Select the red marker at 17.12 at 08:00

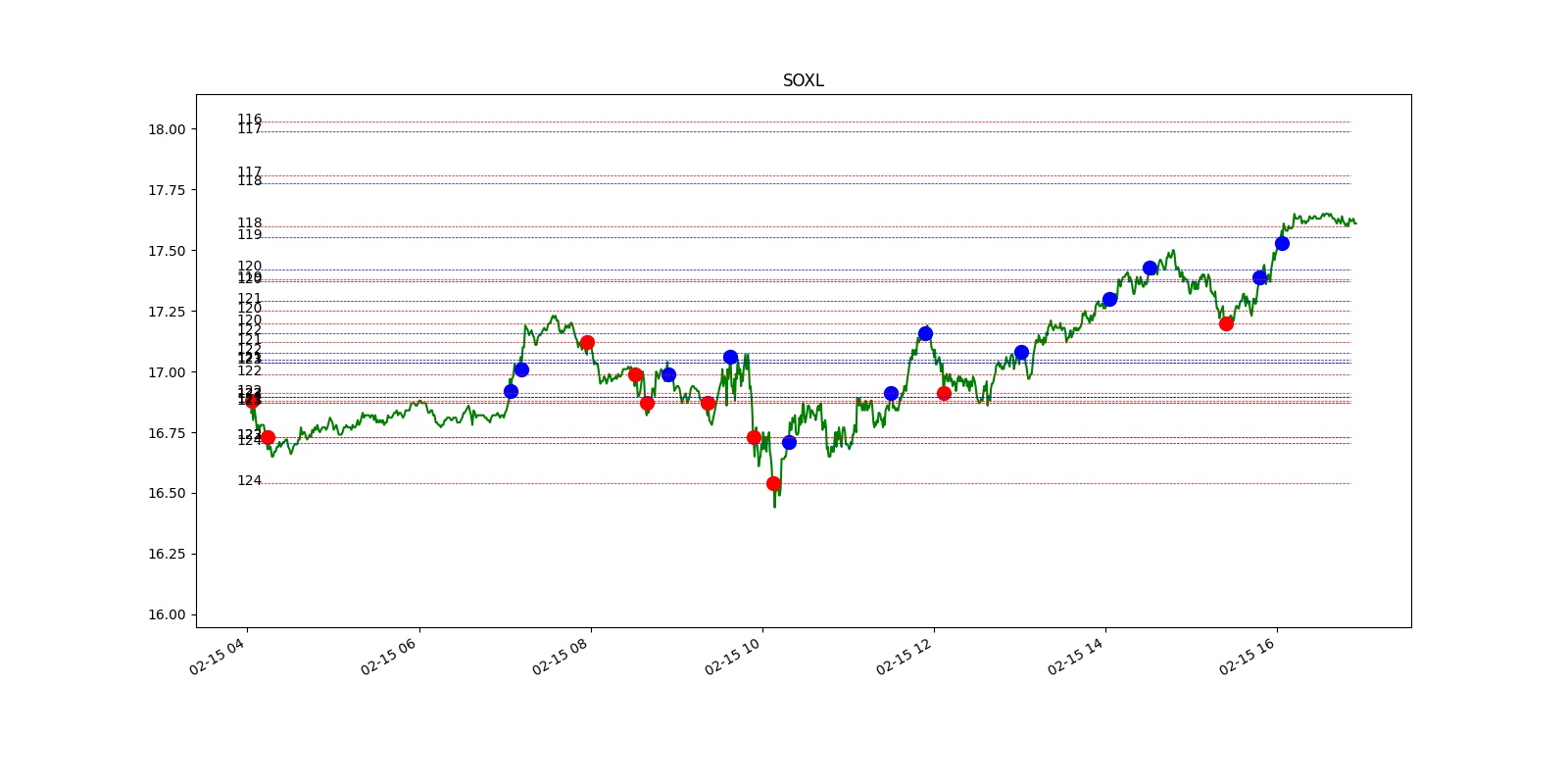[587, 343]
